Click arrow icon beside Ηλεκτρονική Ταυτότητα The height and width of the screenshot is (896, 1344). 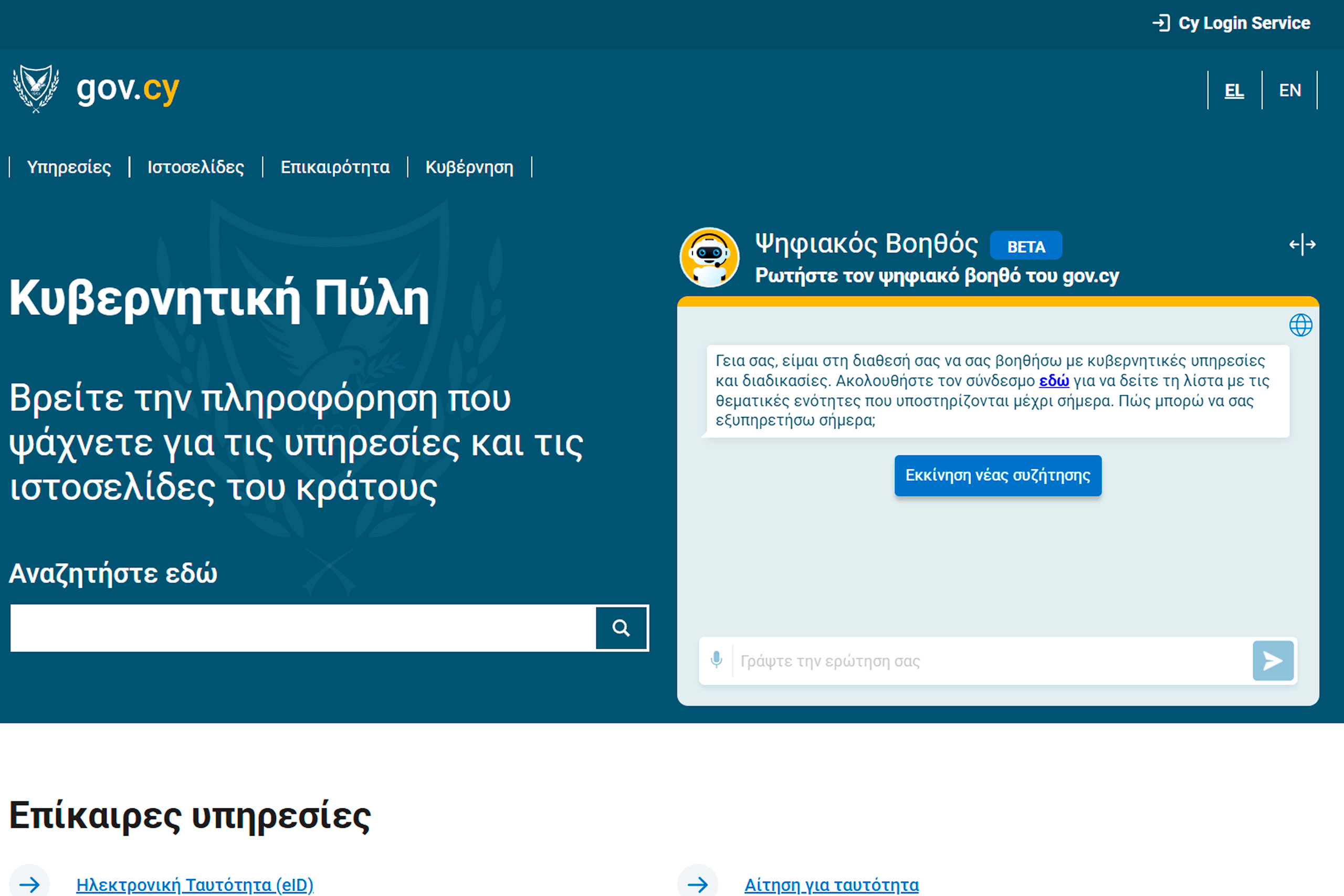click(30, 884)
